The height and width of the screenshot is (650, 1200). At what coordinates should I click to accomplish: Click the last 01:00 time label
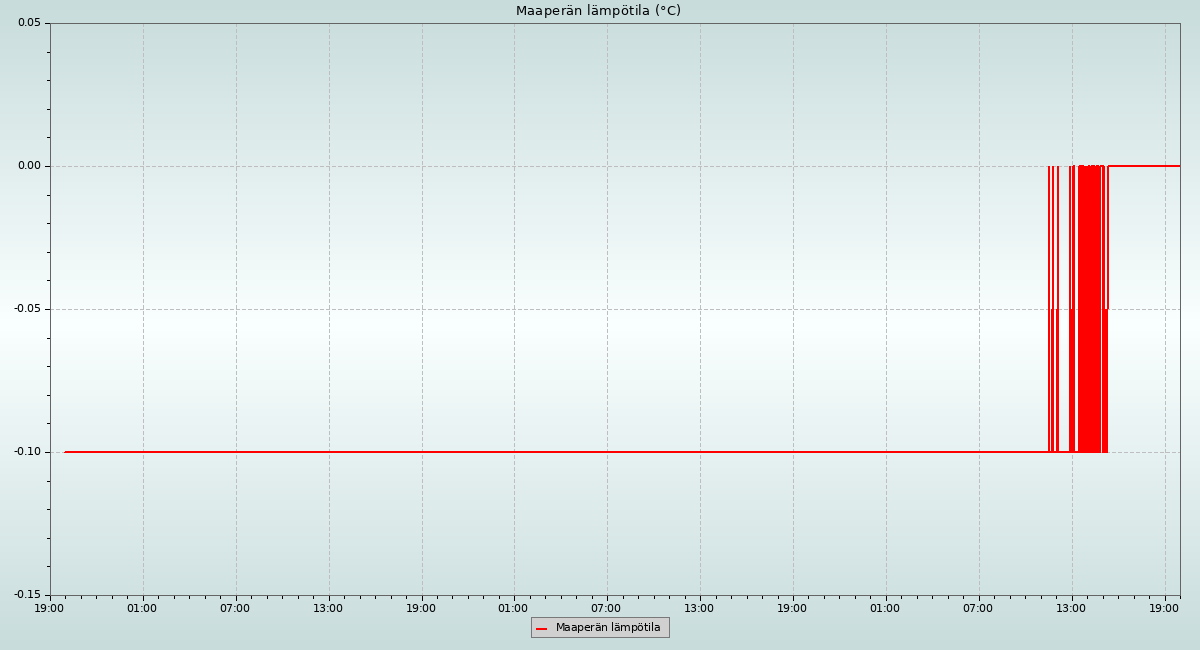pyautogui.click(x=885, y=608)
